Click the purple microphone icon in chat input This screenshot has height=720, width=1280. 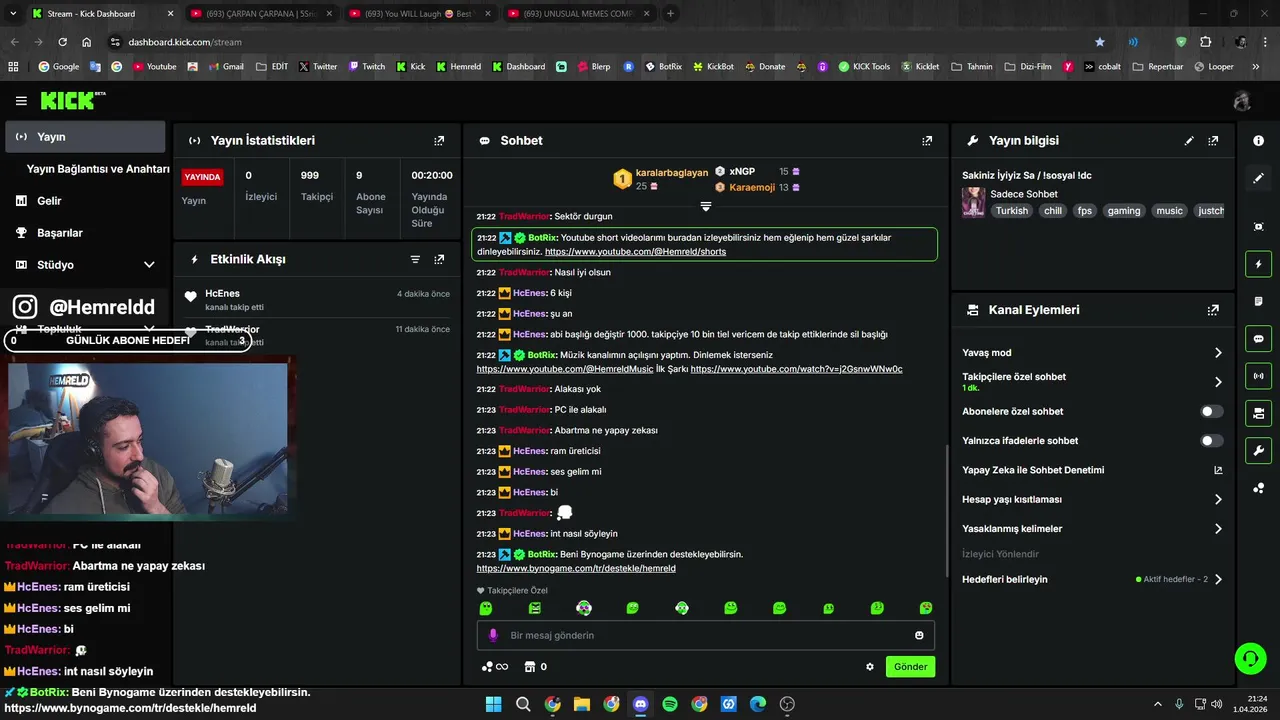click(x=493, y=635)
